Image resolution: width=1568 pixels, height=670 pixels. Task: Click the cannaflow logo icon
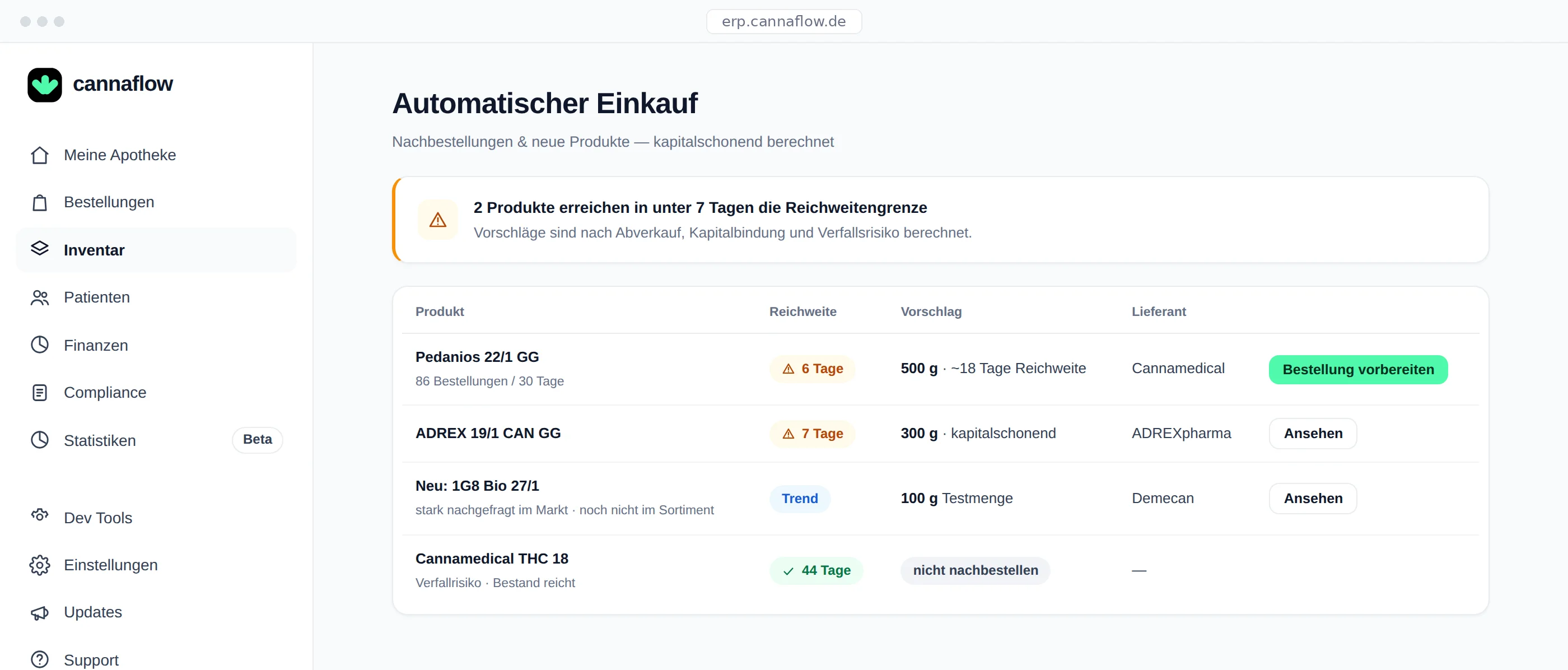tap(44, 85)
